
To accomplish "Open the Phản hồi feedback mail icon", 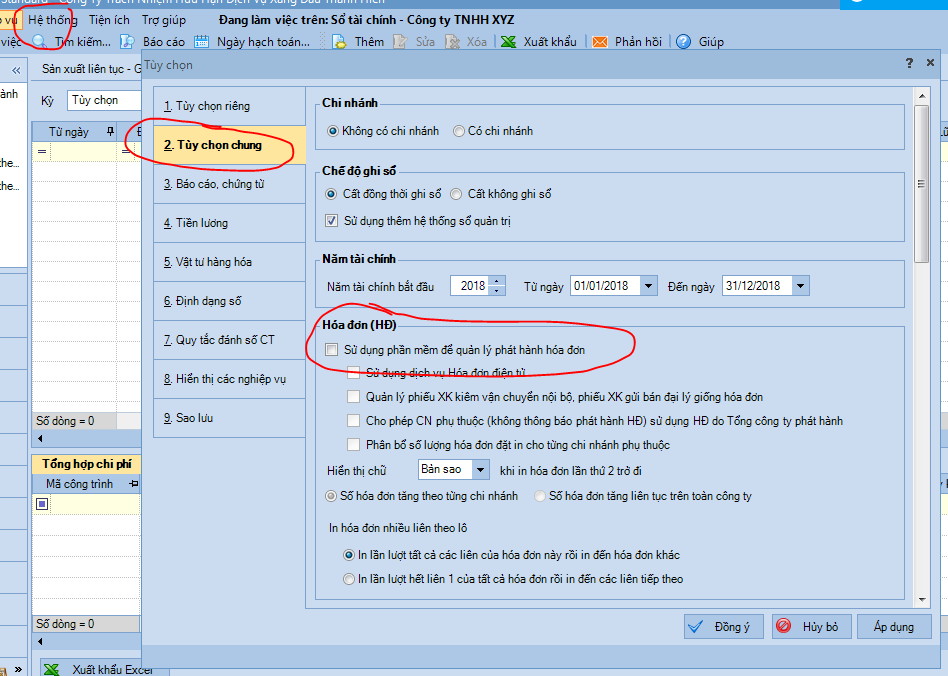I will coord(600,42).
